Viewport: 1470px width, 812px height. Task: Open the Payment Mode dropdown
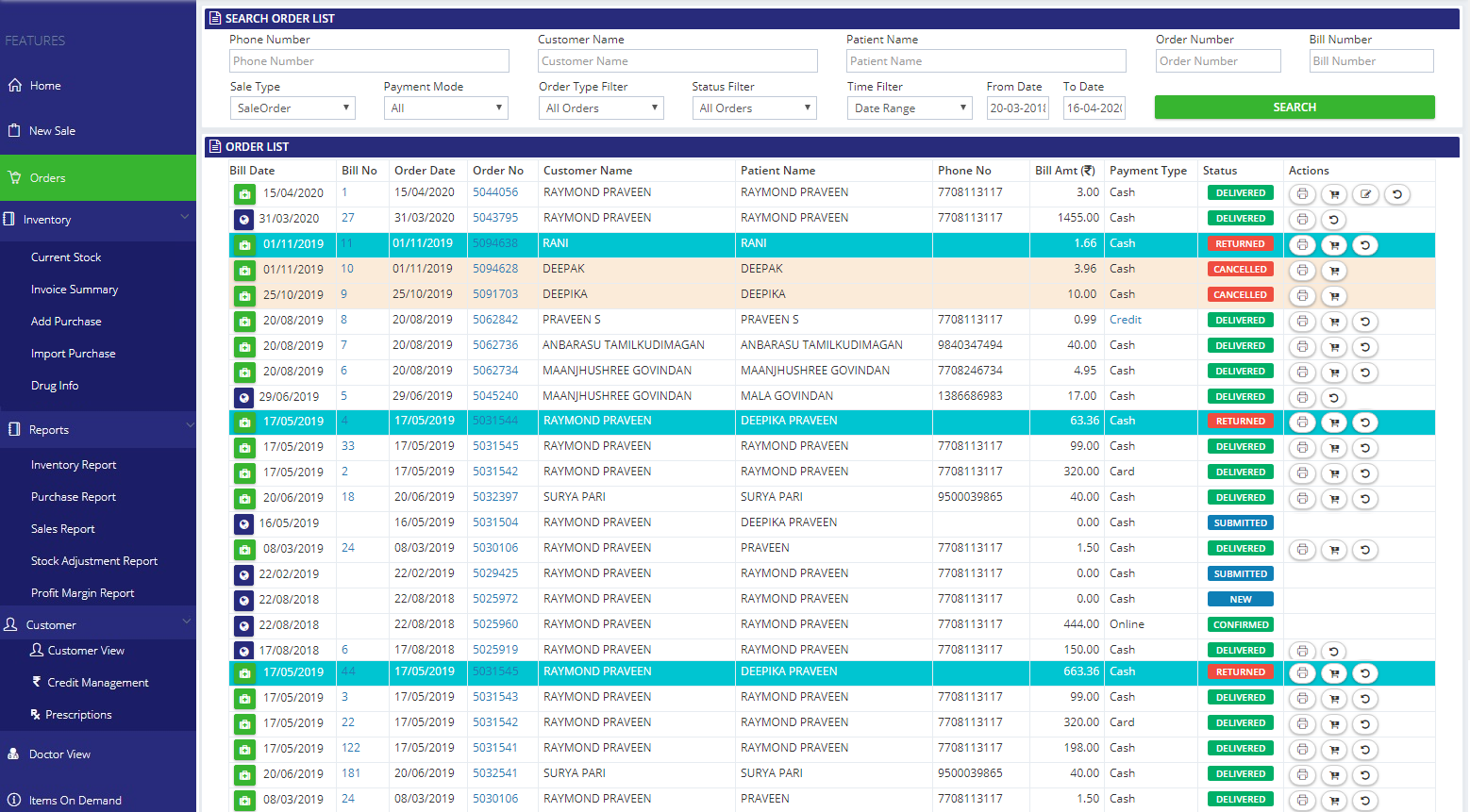click(445, 108)
